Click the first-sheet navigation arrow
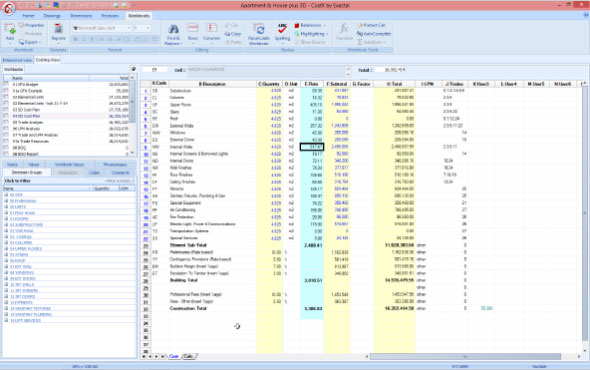590x370 pixels. tap(144, 356)
